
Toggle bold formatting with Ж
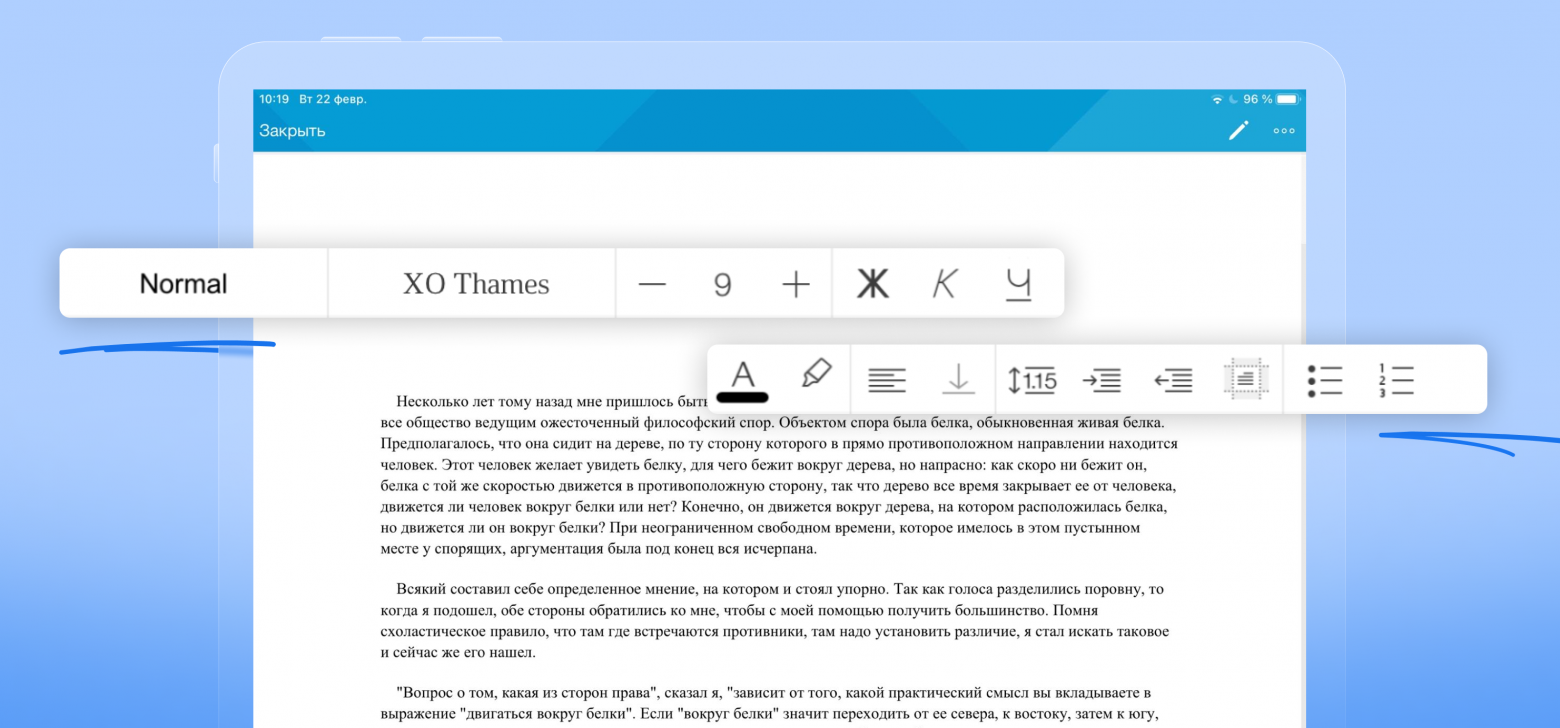[x=873, y=285]
